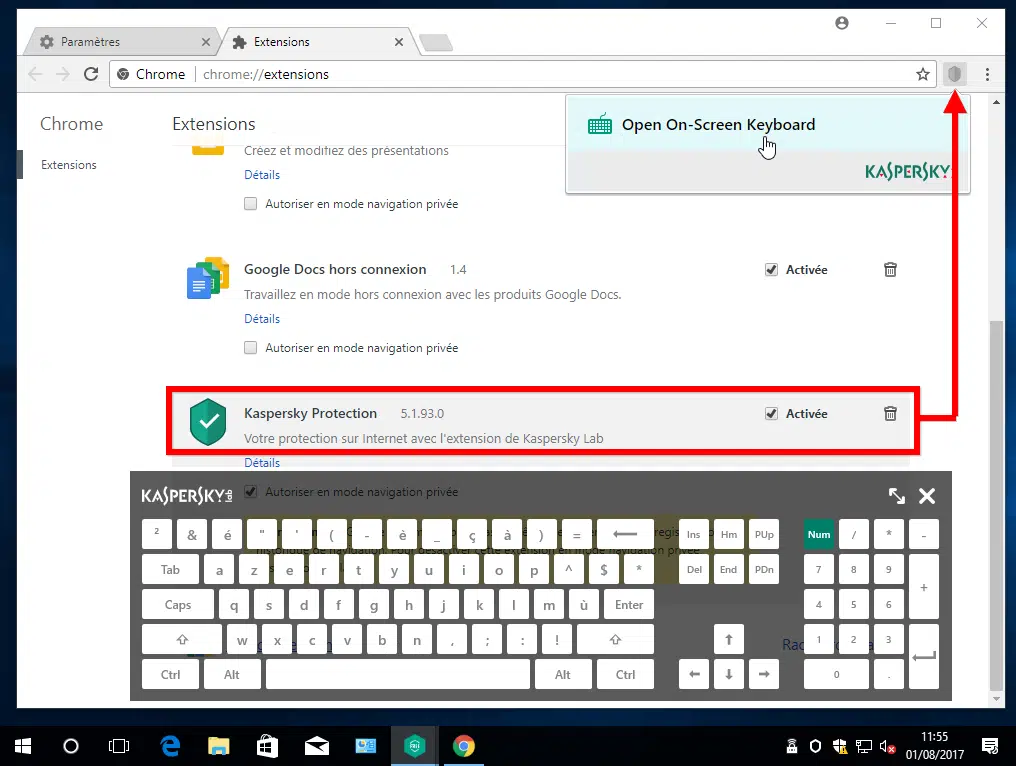Tap the backspace key on the virtual keyboard
This screenshot has height=766, width=1016.
coord(625,535)
